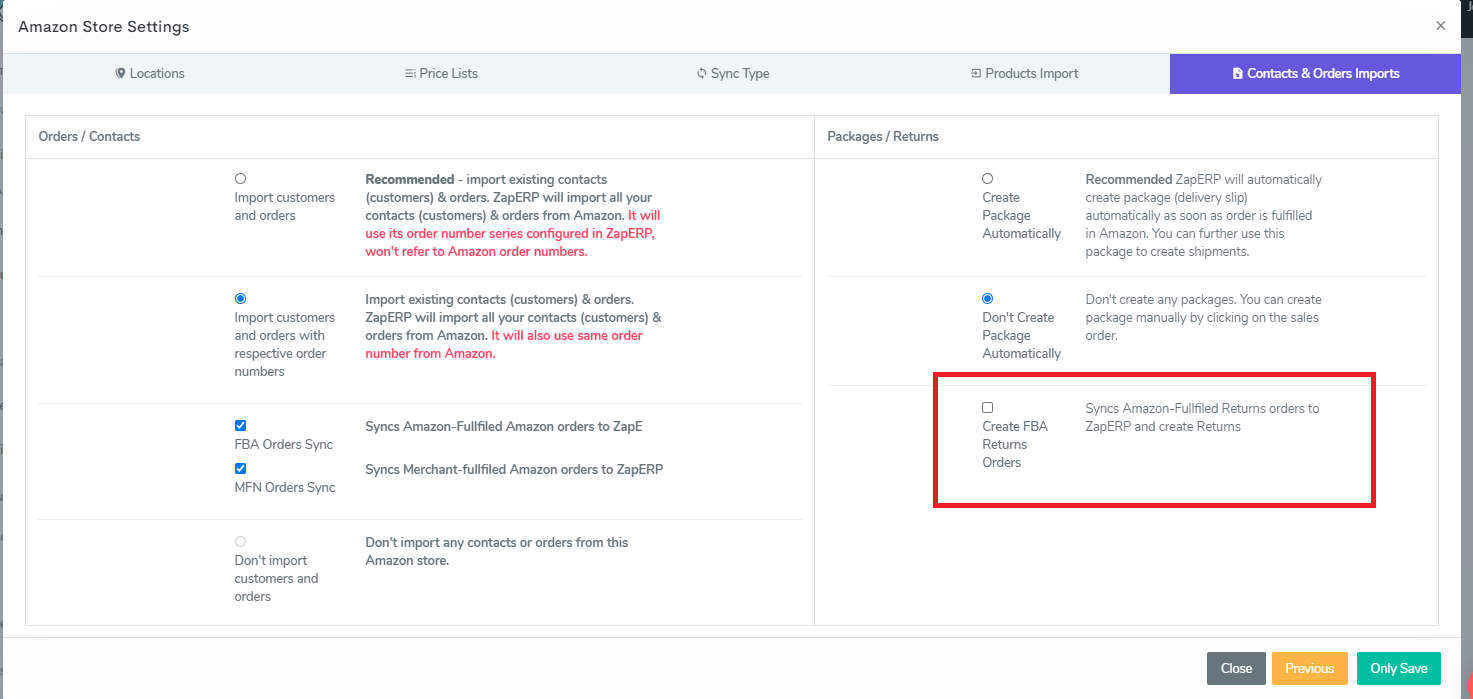Click red 'won't refer to Amazon order numbers' text
Viewport: 1473px width, 699px height.
(x=476, y=251)
